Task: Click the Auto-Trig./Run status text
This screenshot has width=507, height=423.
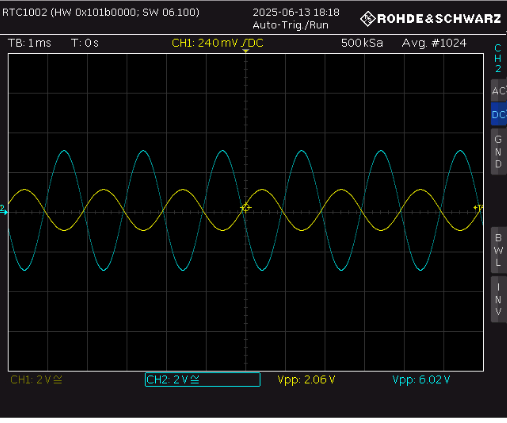Action: click(290, 25)
